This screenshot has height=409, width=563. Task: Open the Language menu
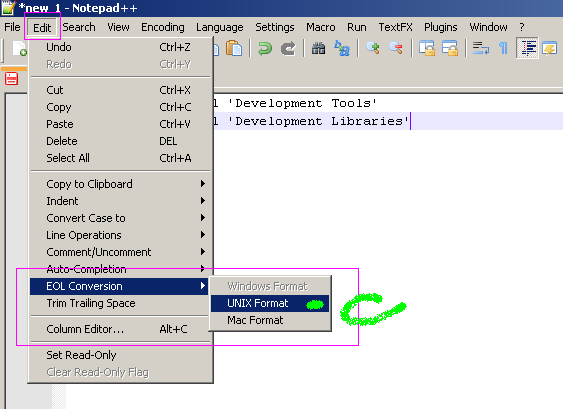pos(220,27)
